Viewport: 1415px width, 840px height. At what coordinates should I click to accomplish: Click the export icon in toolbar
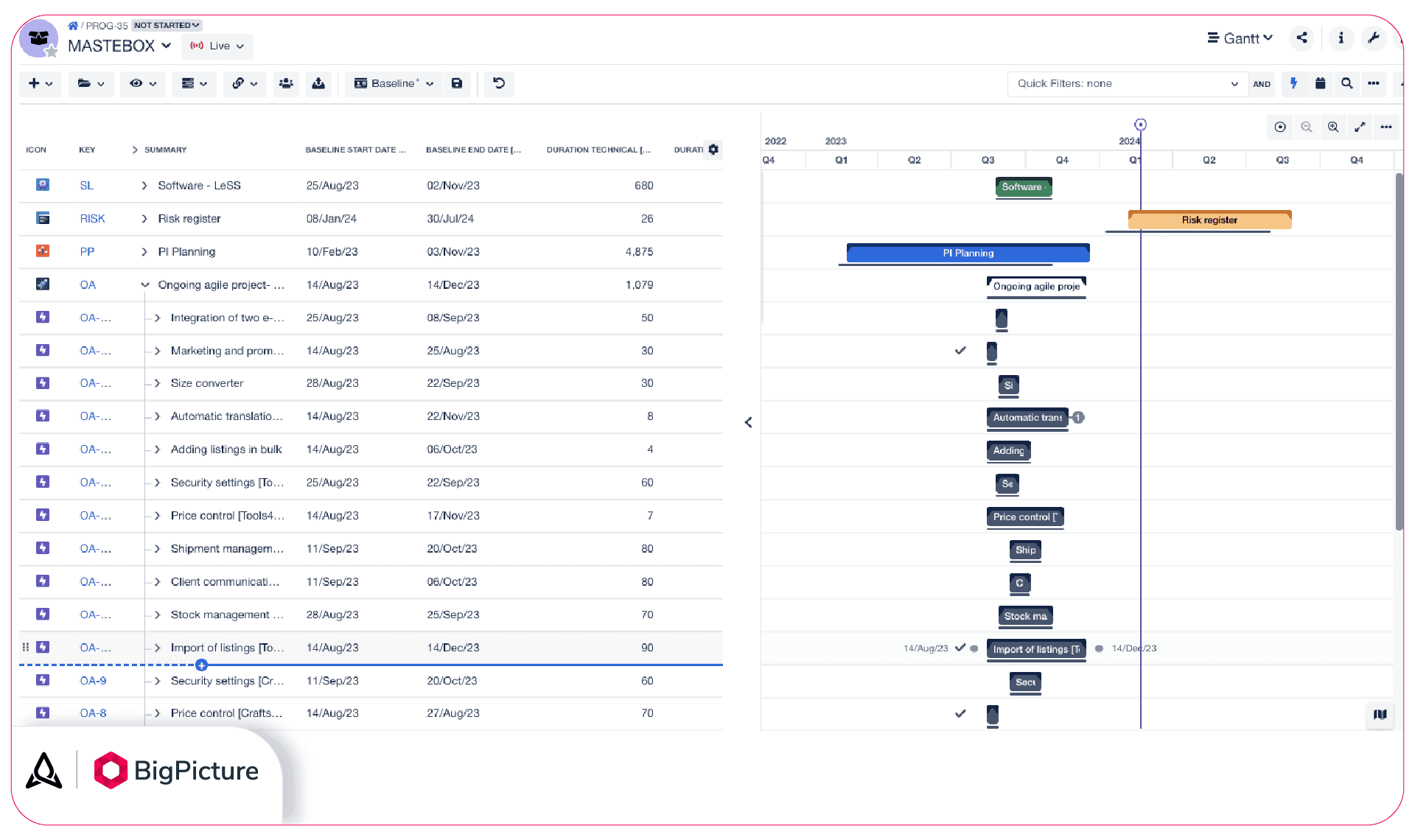(x=318, y=84)
